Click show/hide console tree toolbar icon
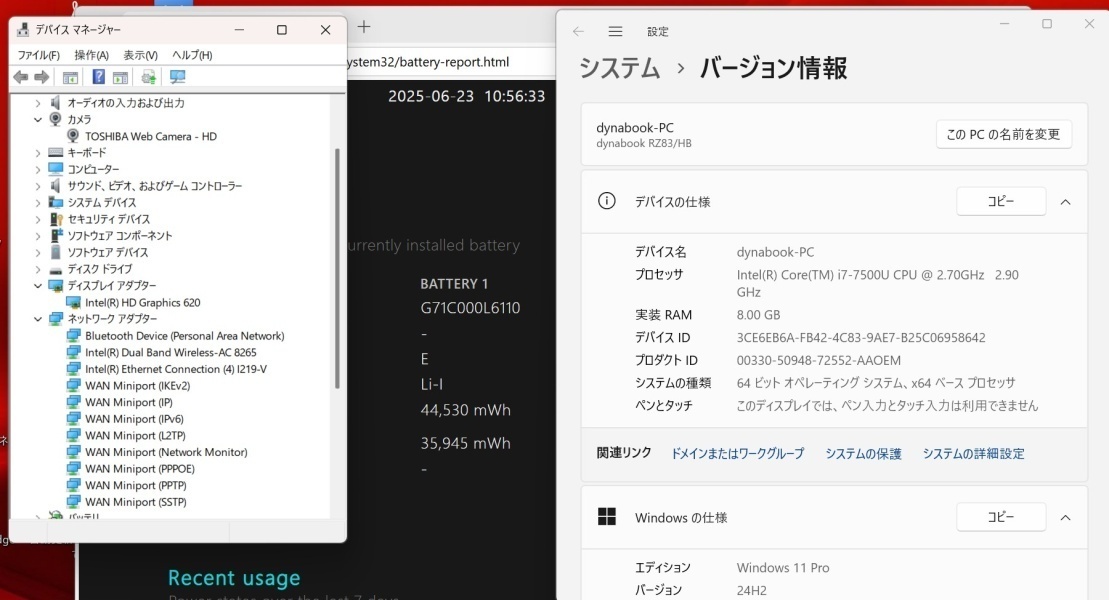The width and height of the screenshot is (1109, 600). tap(70, 77)
